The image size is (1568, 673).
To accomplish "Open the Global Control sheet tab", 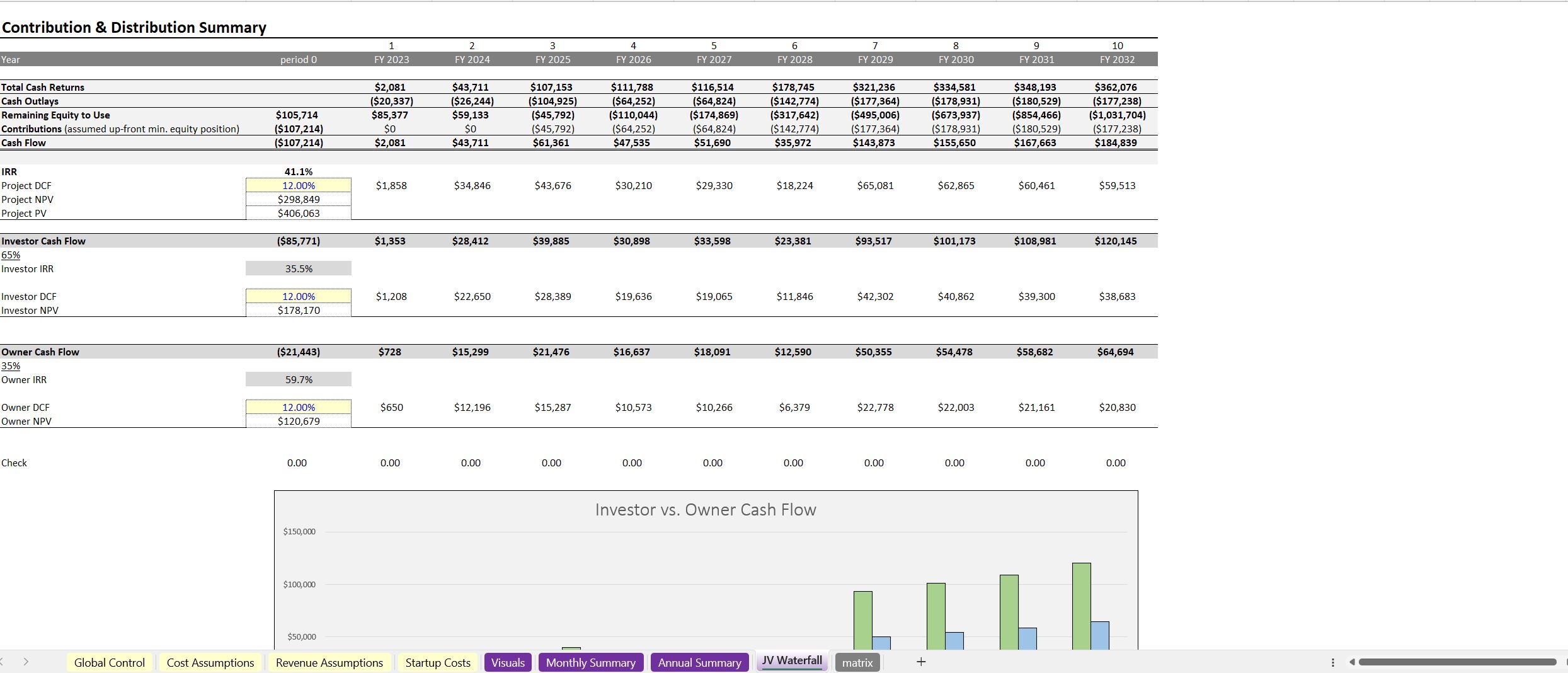I will (110, 662).
